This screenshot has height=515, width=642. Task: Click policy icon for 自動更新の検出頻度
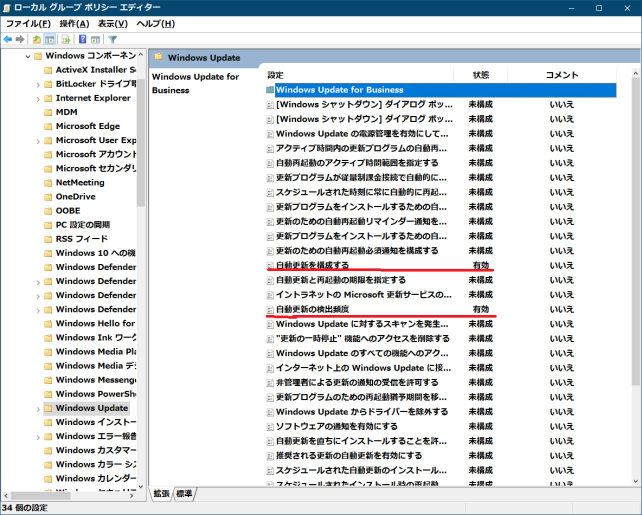coord(270,309)
